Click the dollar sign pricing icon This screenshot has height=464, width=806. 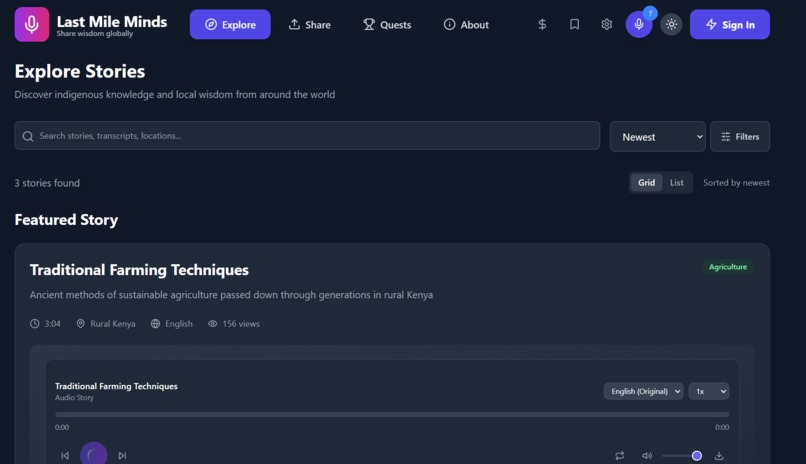(x=542, y=24)
